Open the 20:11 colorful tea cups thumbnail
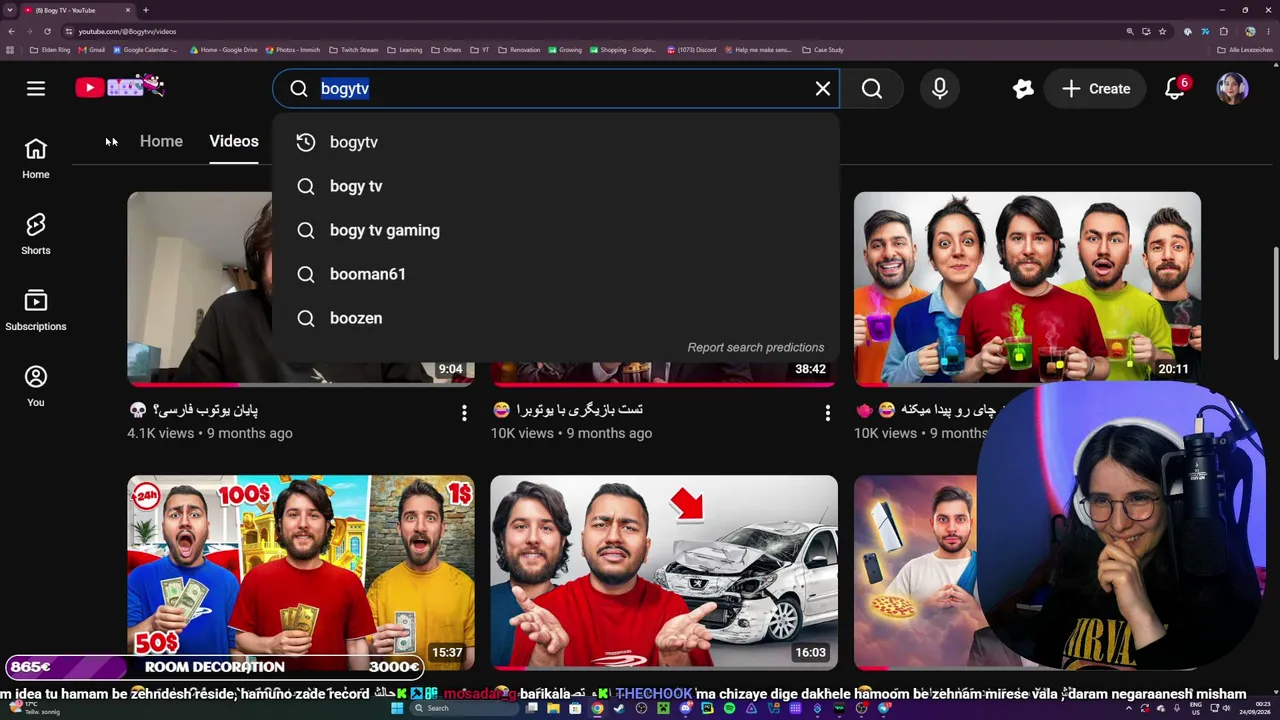This screenshot has height=720, width=1280. [1027, 288]
